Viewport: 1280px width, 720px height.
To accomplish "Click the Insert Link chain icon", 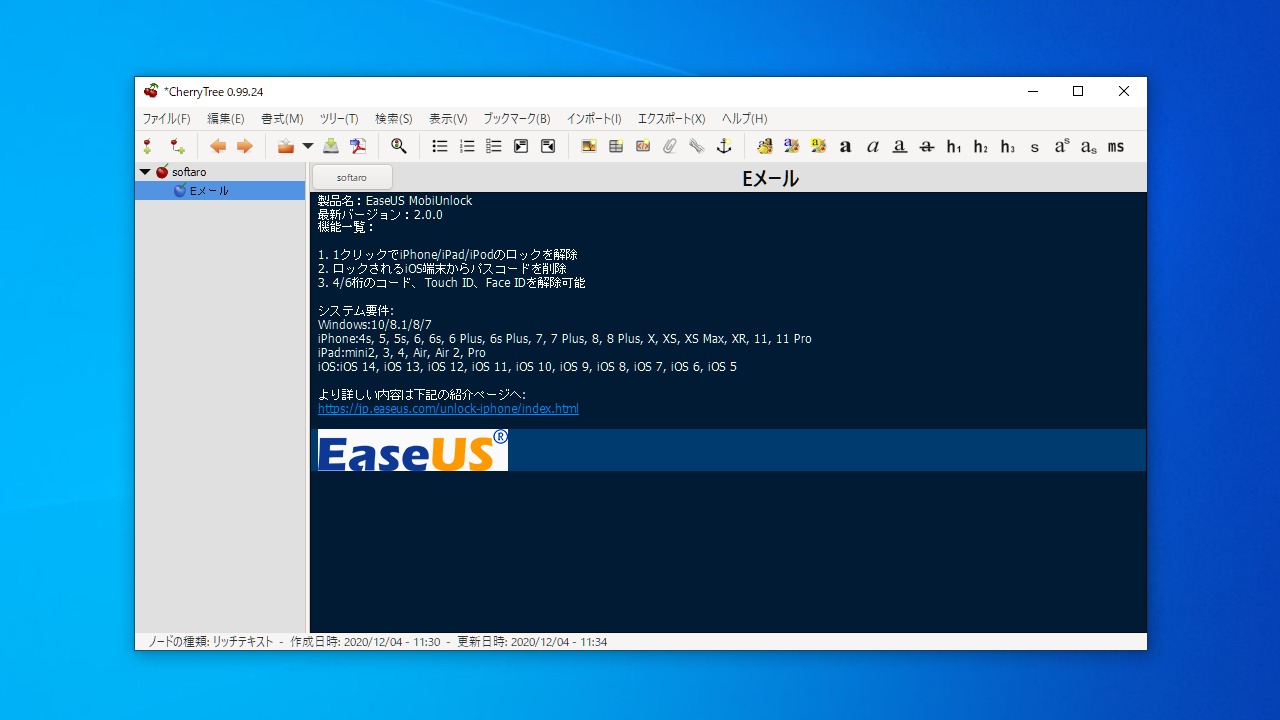I will click(697, 146).
